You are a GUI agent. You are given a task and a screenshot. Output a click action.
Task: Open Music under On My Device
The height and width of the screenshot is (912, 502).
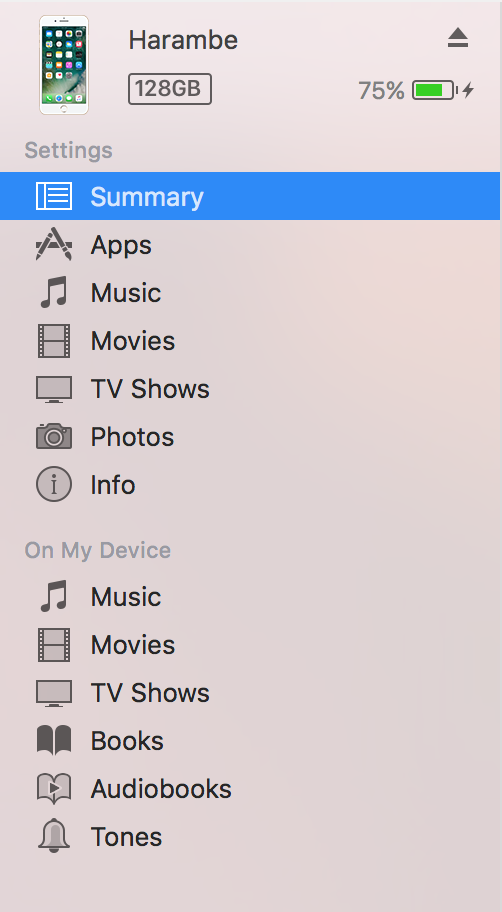(250, 597)
